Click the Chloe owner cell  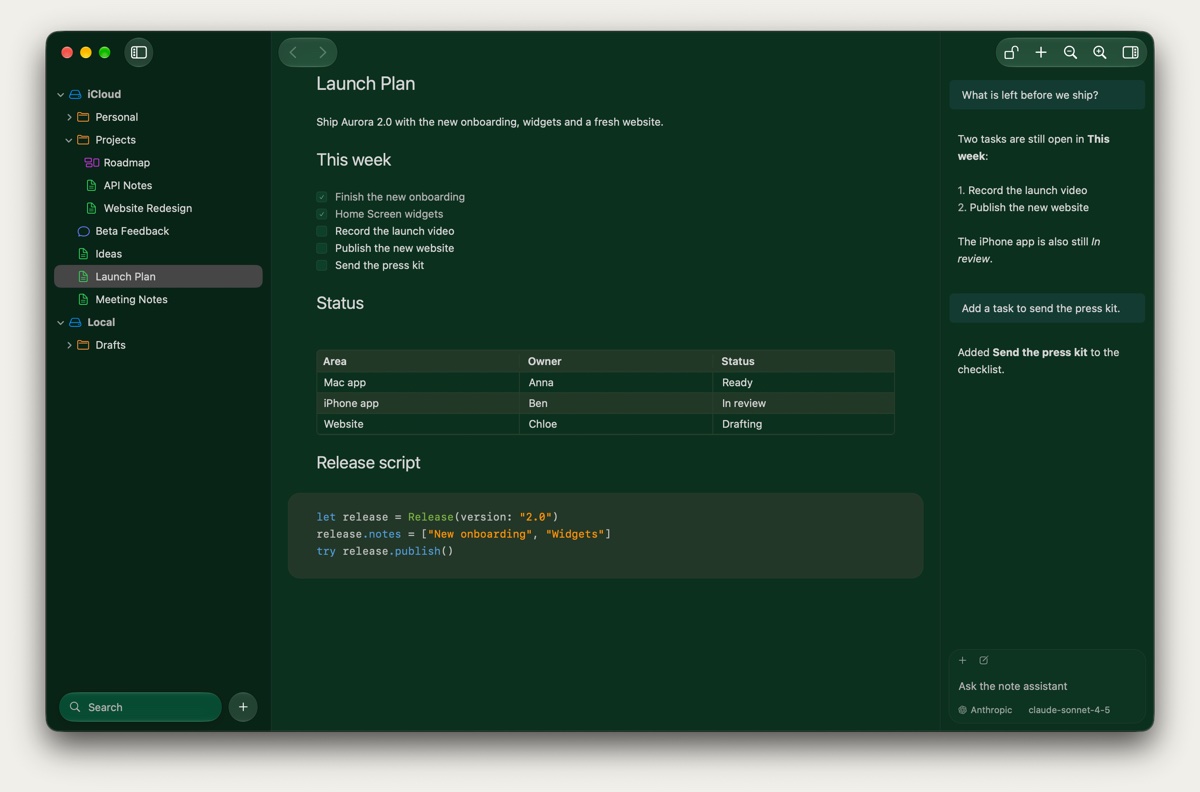tap(617, 424)
